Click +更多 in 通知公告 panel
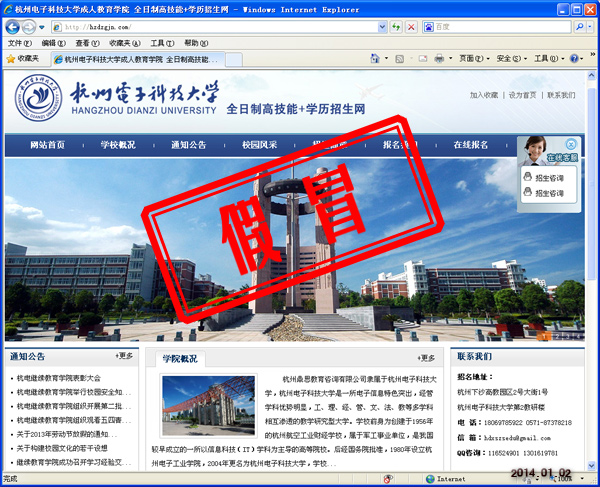 pyautogui.click(x=124, y=356)
